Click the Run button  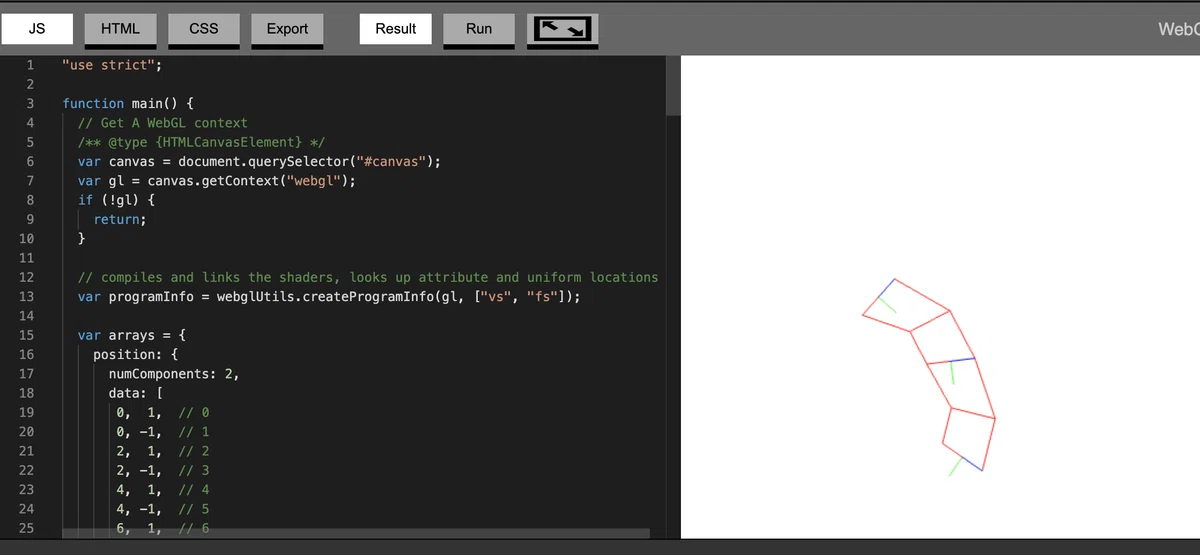pyautogui.click(x=479, y=28)
